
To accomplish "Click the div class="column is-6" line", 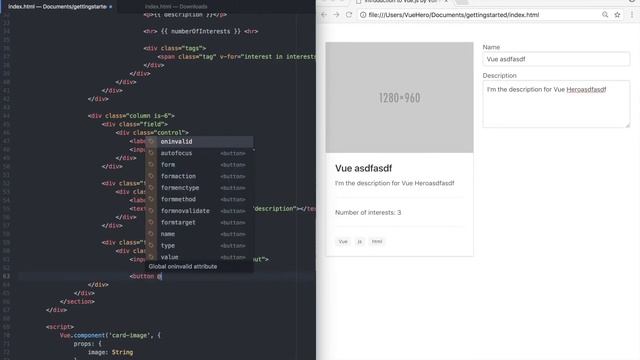I will [131, 116].
